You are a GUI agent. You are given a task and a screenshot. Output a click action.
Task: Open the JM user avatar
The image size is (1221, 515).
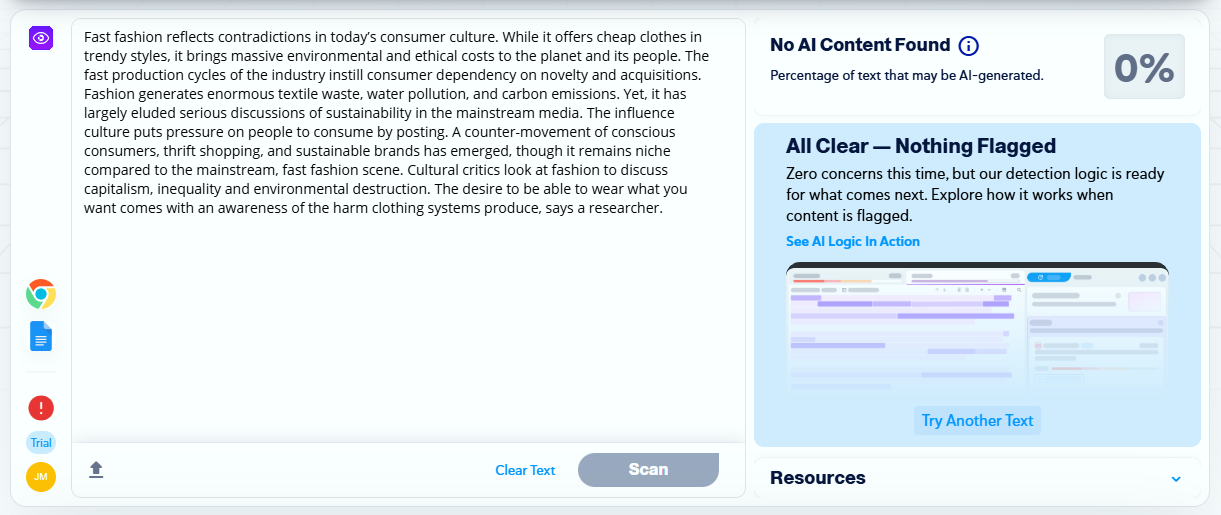(x=41, y=477)
